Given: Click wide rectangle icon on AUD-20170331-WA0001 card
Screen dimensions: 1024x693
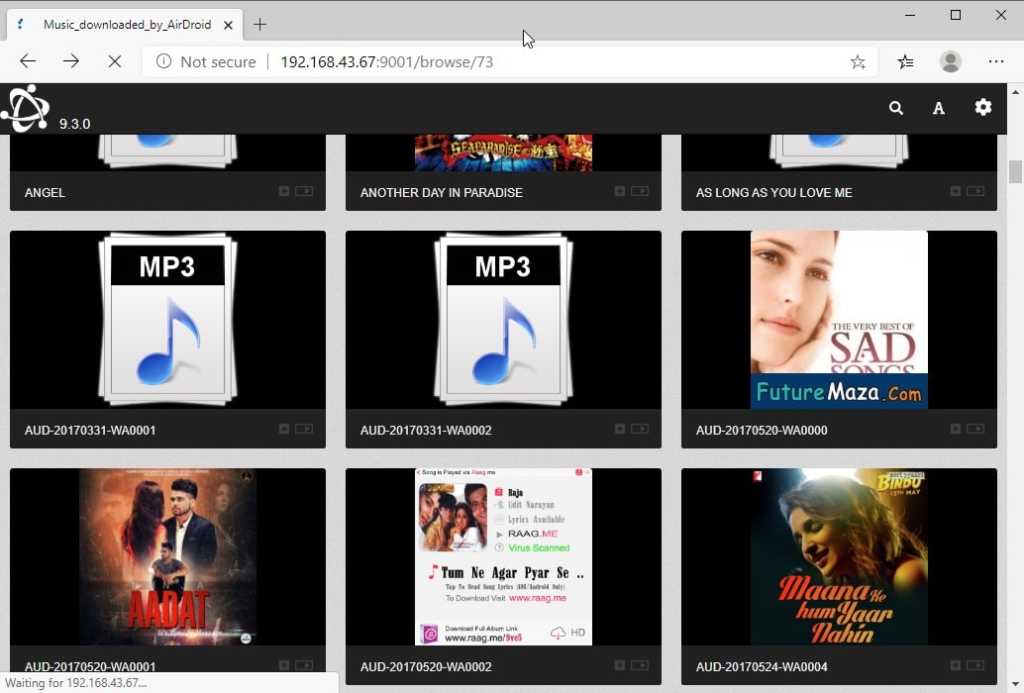Looking at the screenshot, I should [x=304, y=429].
